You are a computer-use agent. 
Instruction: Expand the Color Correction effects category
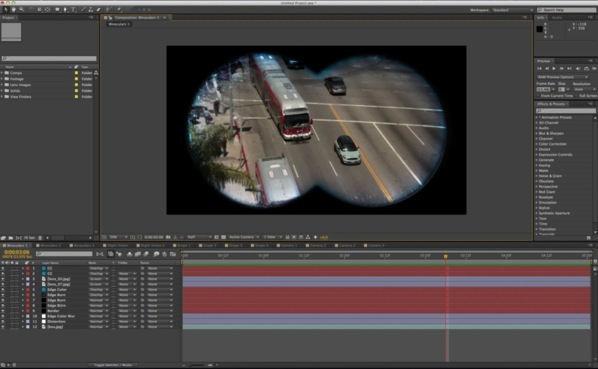(x=536, y=144)
